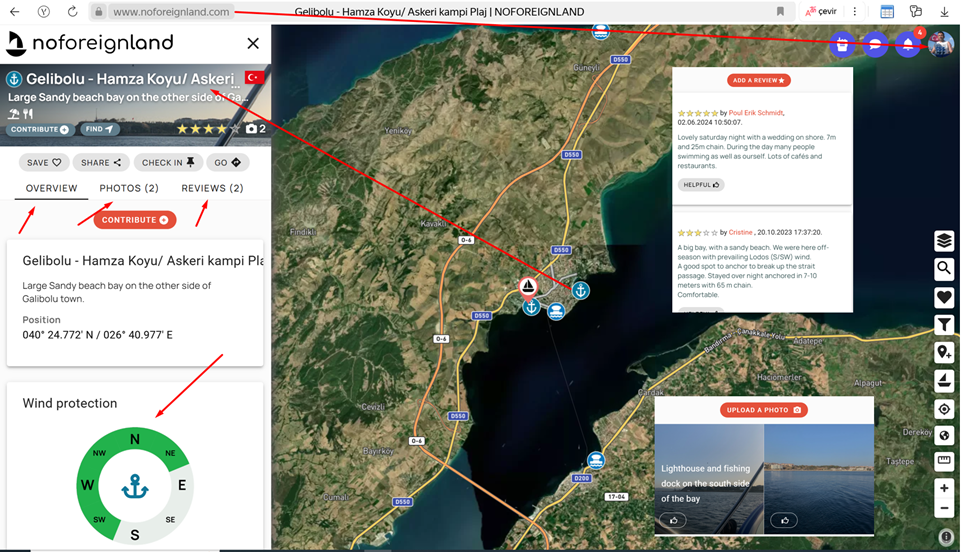Click CONTRIBUTE in the header image
The width and height of the screenshot is (961, 552).
[40, 129]
